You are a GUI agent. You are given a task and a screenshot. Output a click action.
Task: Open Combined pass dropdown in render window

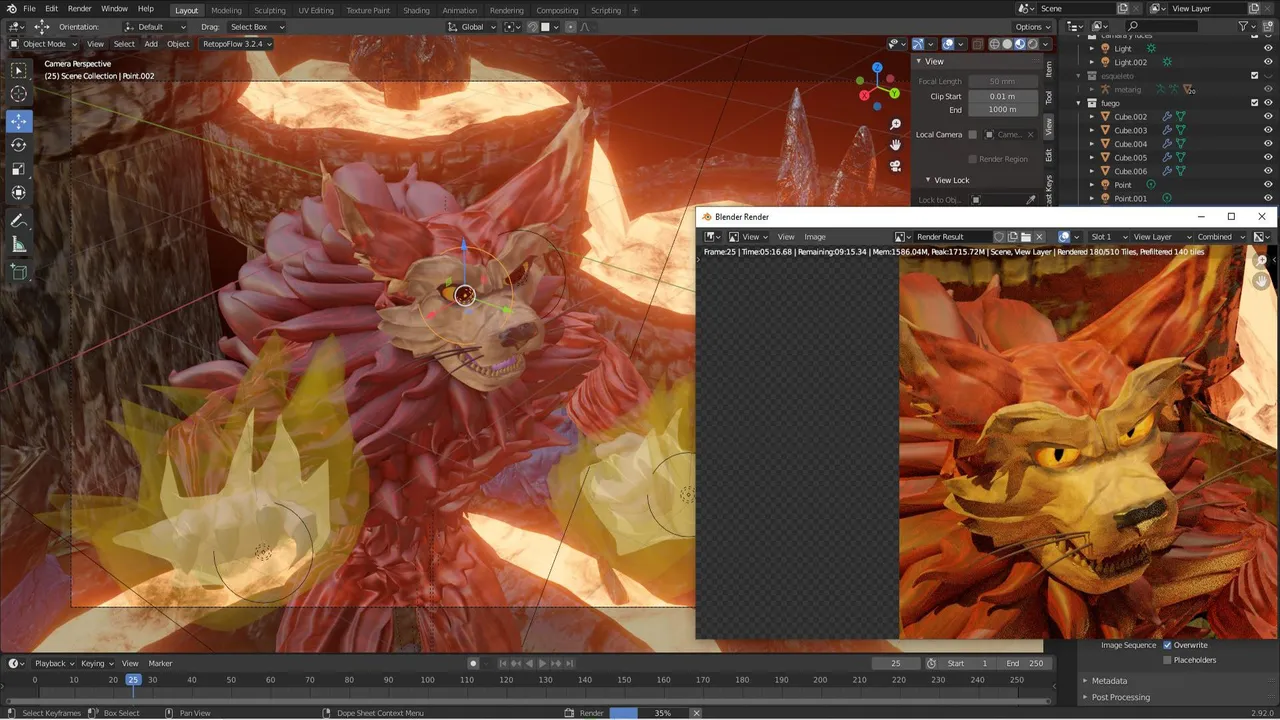pos(1219,237)
